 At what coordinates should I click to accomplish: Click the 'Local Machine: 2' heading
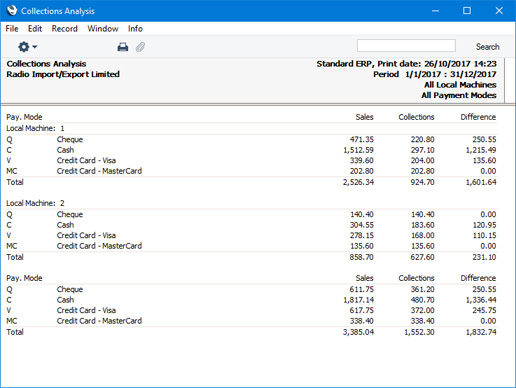[x=35, y=203]
